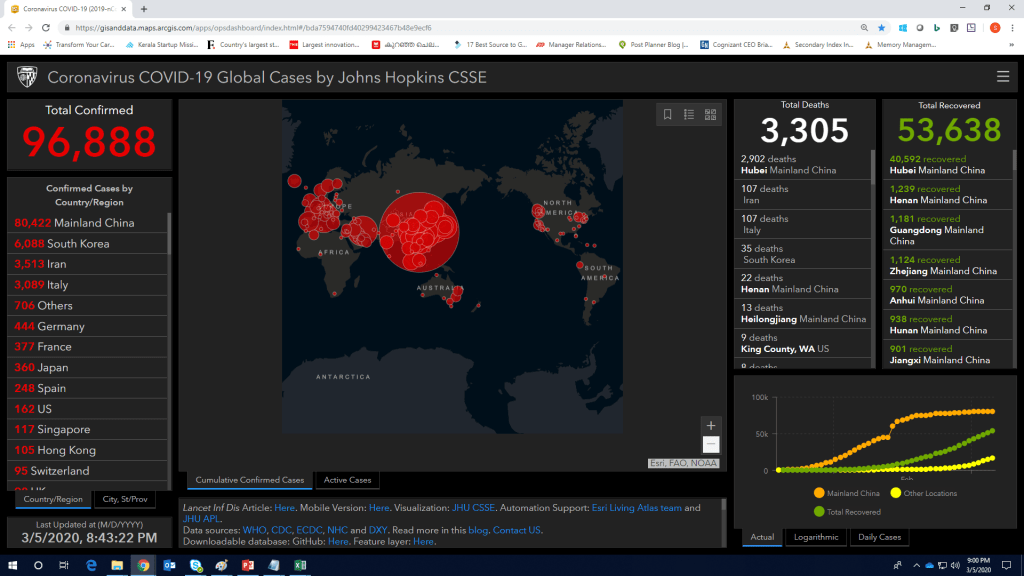Click the confirmed cases list scrollbar
1024x576 pixels.
(x=169, y=340)
